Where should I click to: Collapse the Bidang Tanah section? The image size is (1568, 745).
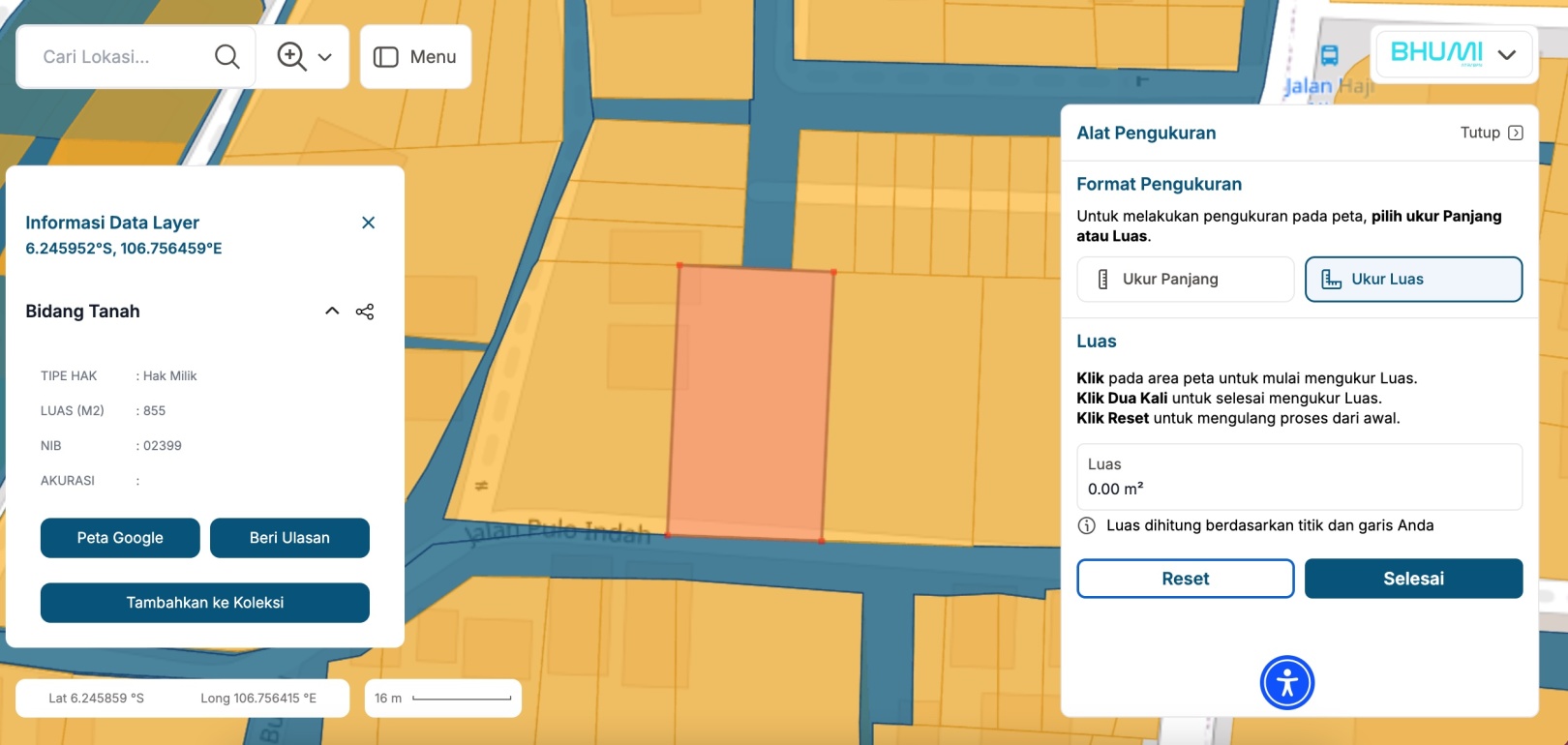click(x=332, y=312)
